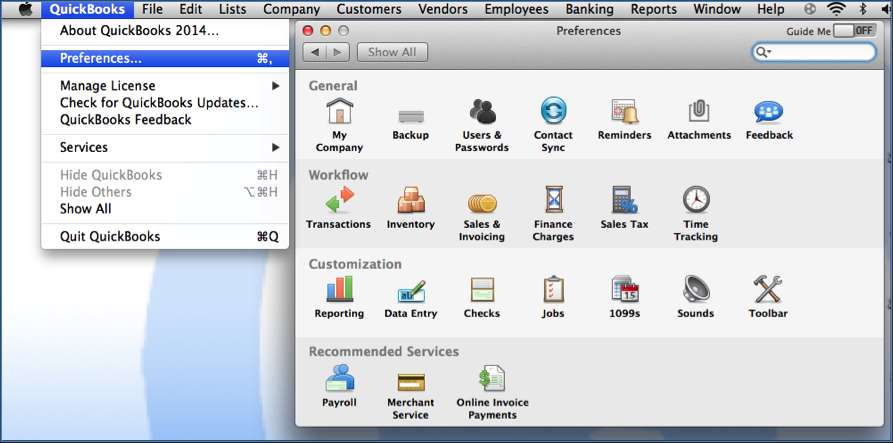
Task: Open the Reminders preferences
Action: click(624, 118)
